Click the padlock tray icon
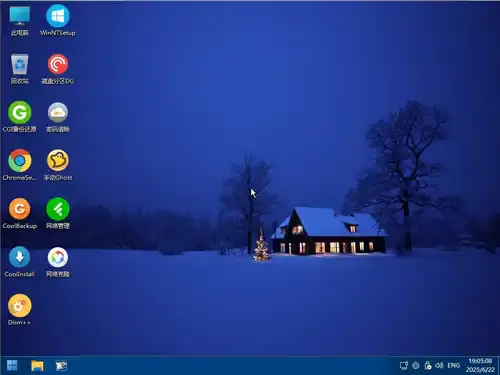 [428, 366]
